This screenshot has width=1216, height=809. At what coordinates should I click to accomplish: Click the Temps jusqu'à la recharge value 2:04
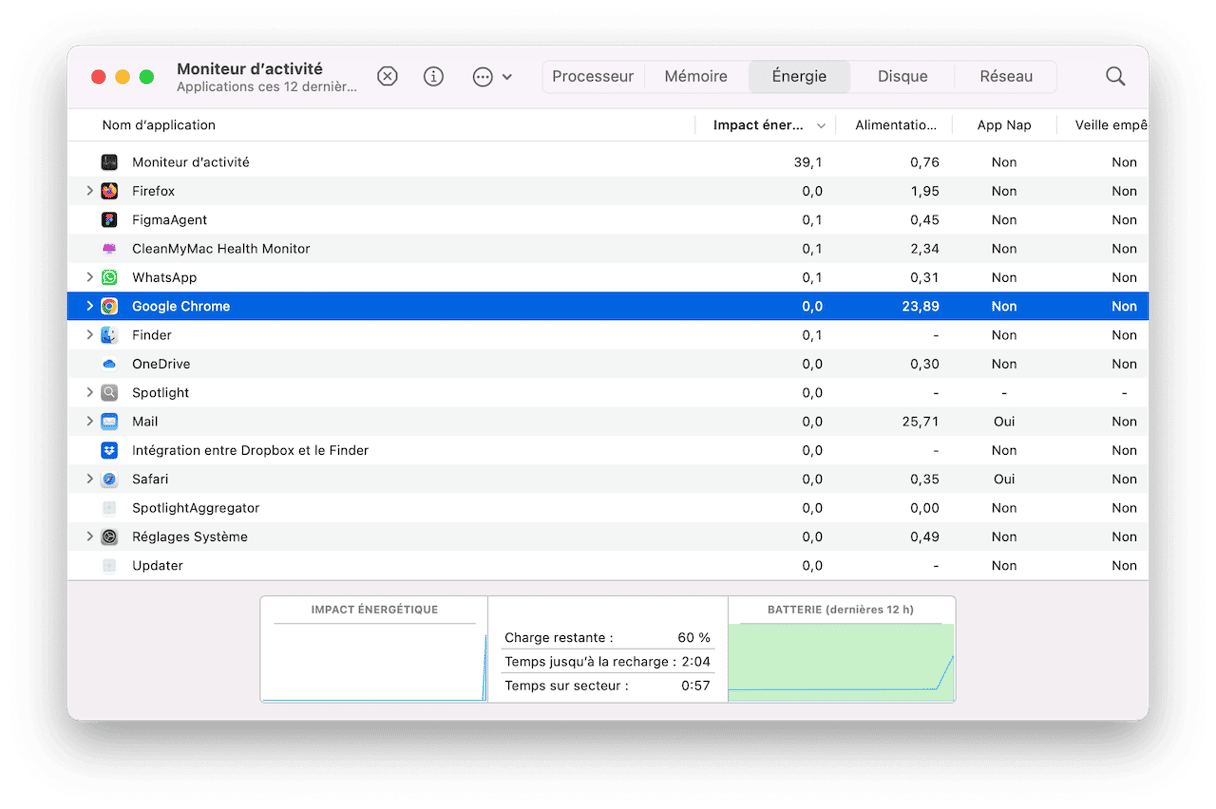pos(696,662)
